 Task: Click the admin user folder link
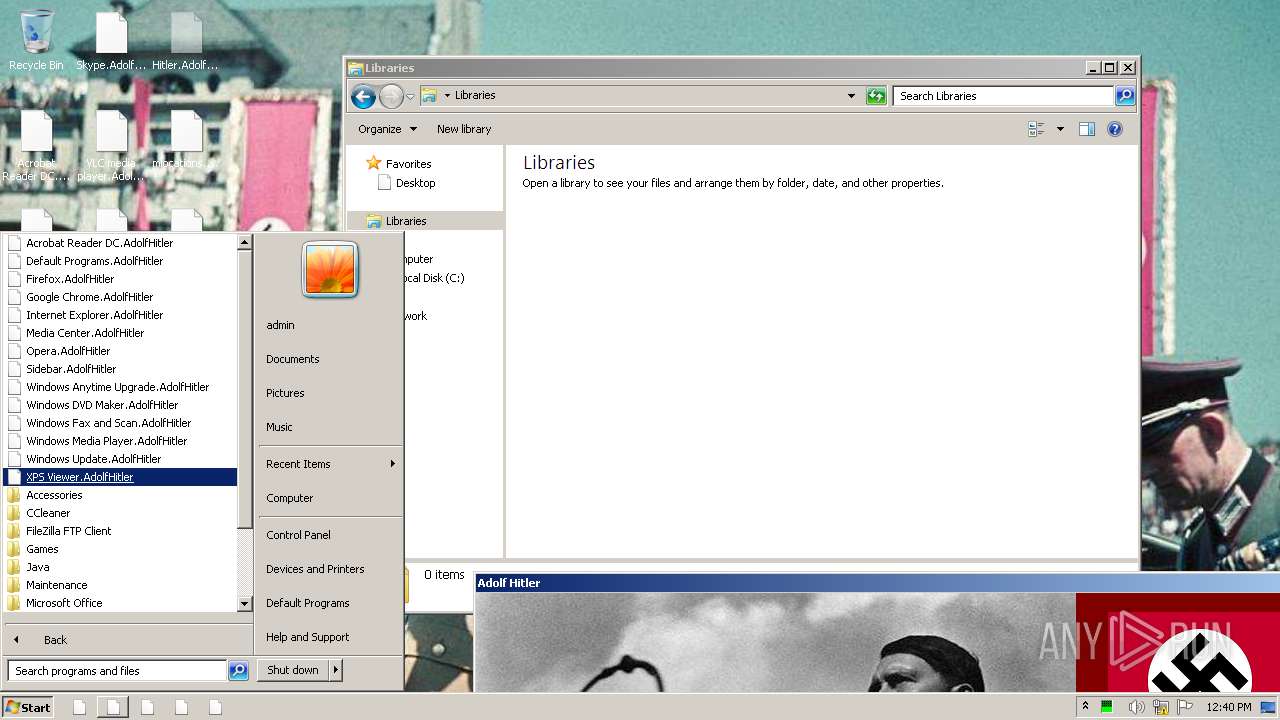tap(280, 325)
